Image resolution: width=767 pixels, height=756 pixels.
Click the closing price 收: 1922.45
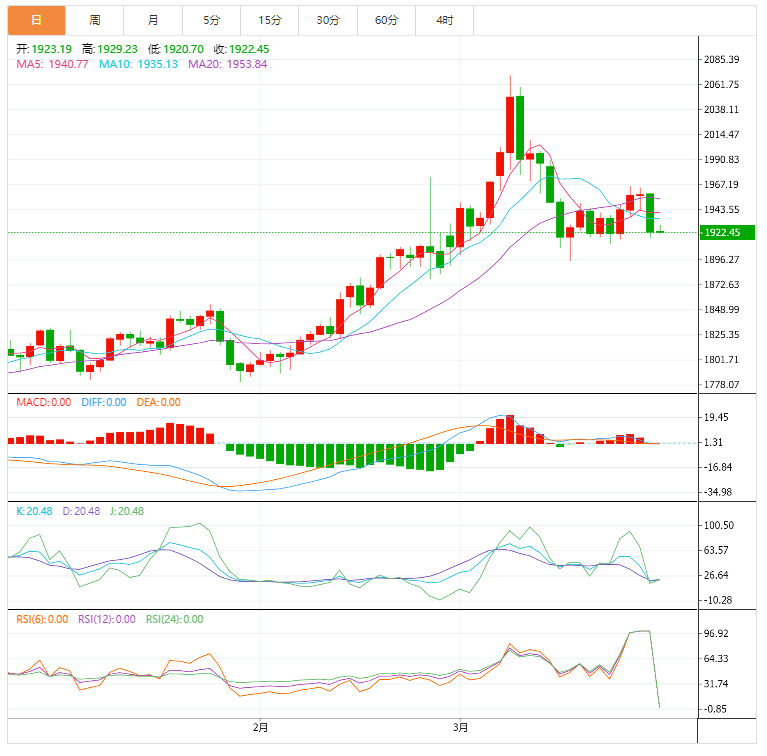click(x=241, y=49)
